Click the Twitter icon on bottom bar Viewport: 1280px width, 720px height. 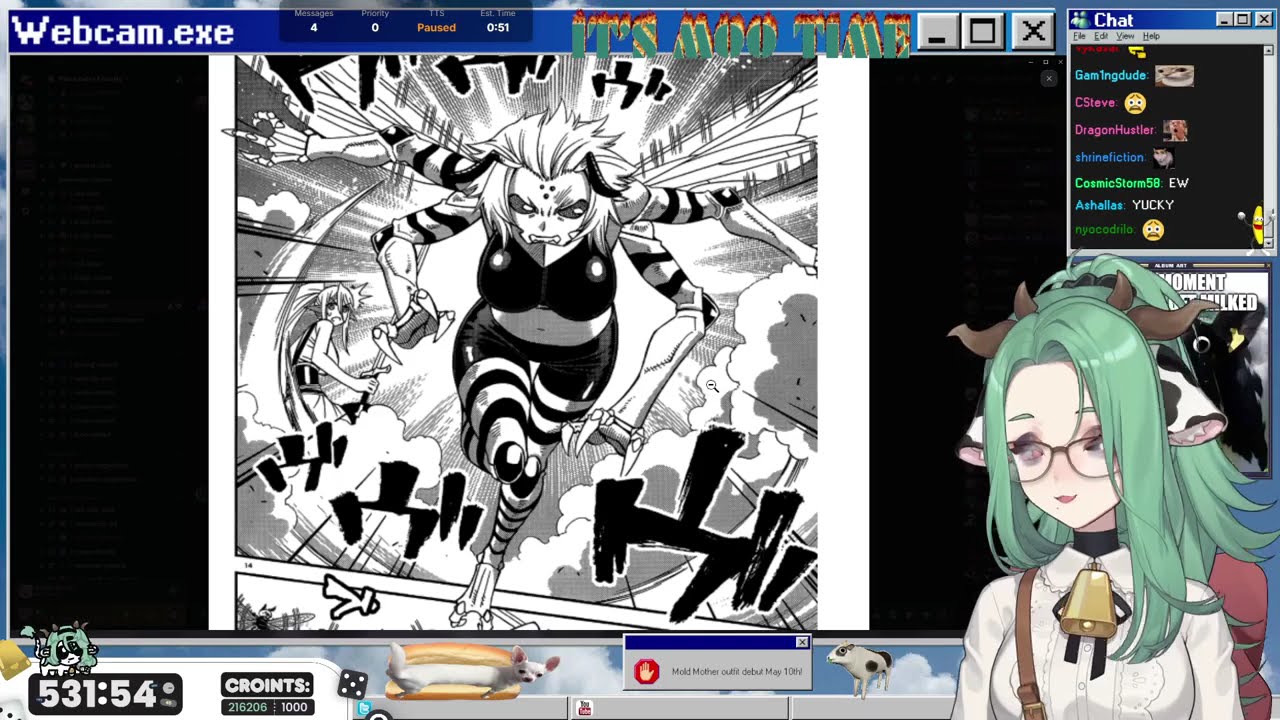[x=364, y=708]
